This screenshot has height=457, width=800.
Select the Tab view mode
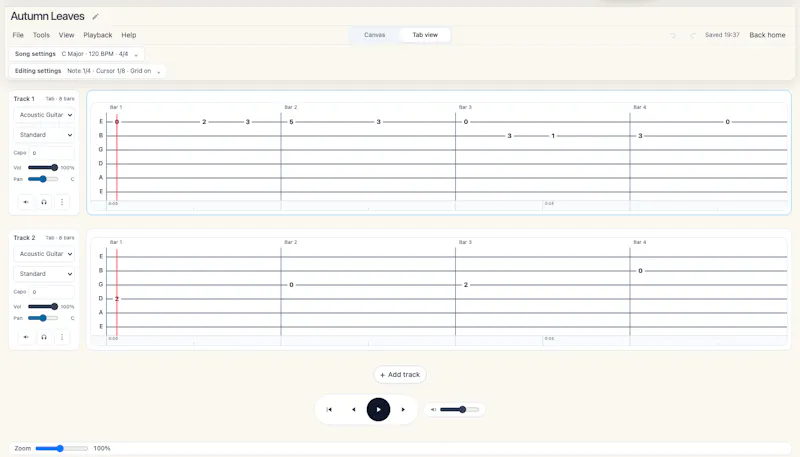tap(425, 35)
